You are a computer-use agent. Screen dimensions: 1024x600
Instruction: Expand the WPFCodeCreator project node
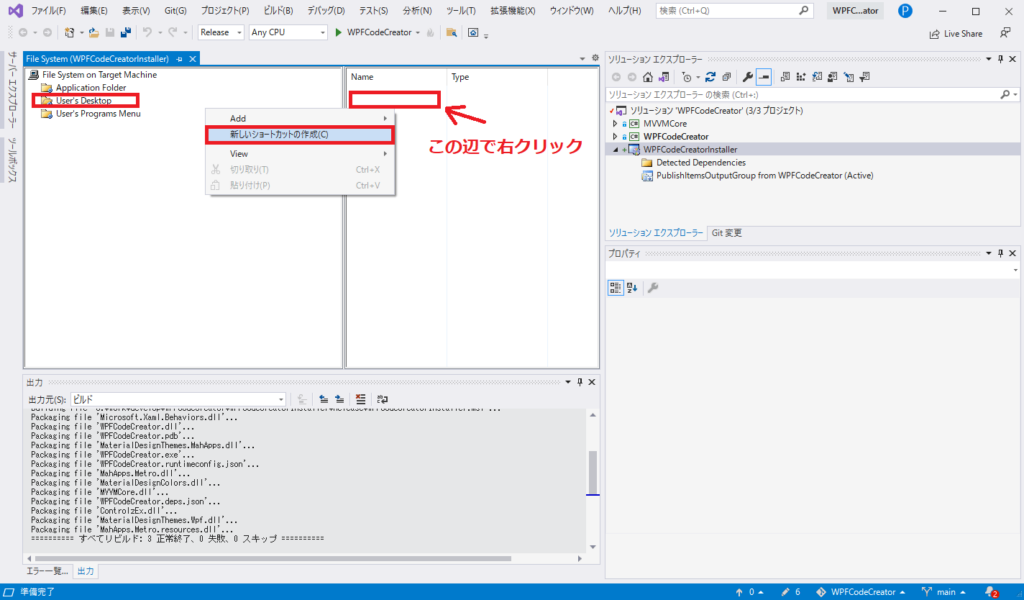pos(615,136)
